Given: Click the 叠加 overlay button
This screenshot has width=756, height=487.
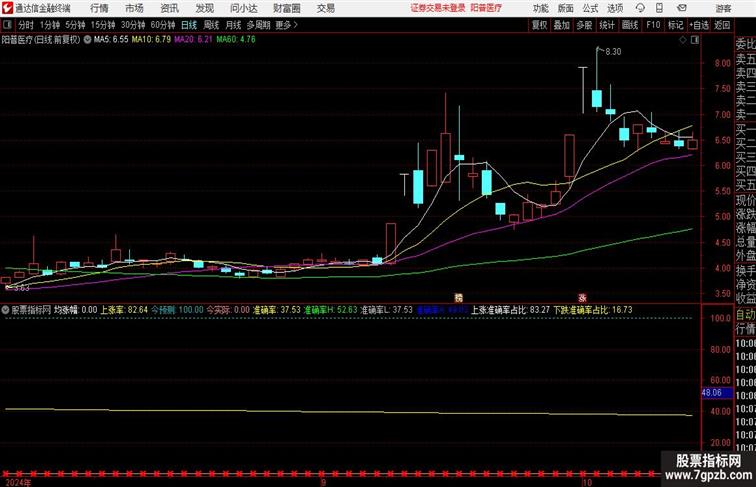Looking at the screenshot, I should point(562,25).
